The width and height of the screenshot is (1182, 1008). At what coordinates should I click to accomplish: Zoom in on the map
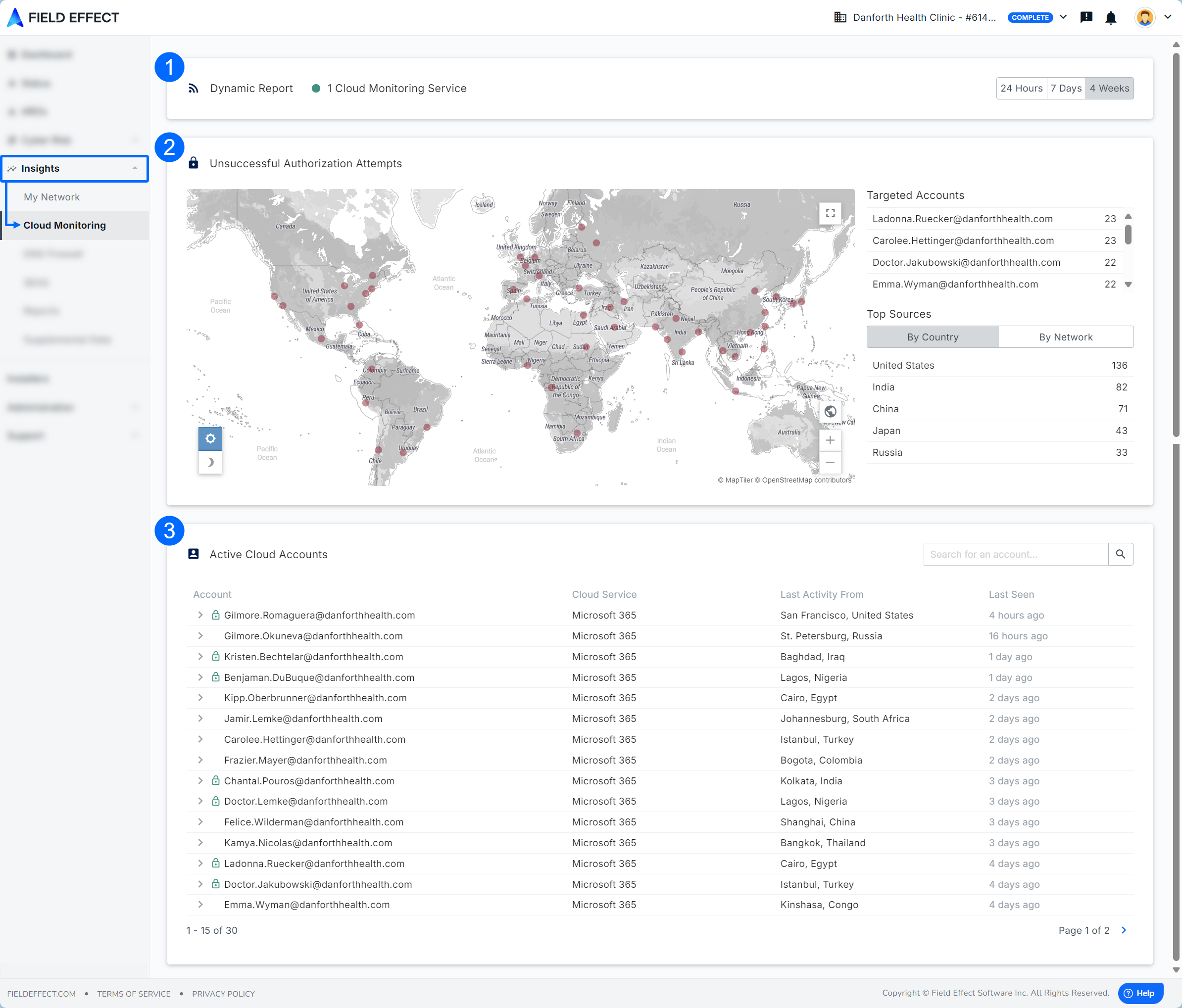point(830,440)
